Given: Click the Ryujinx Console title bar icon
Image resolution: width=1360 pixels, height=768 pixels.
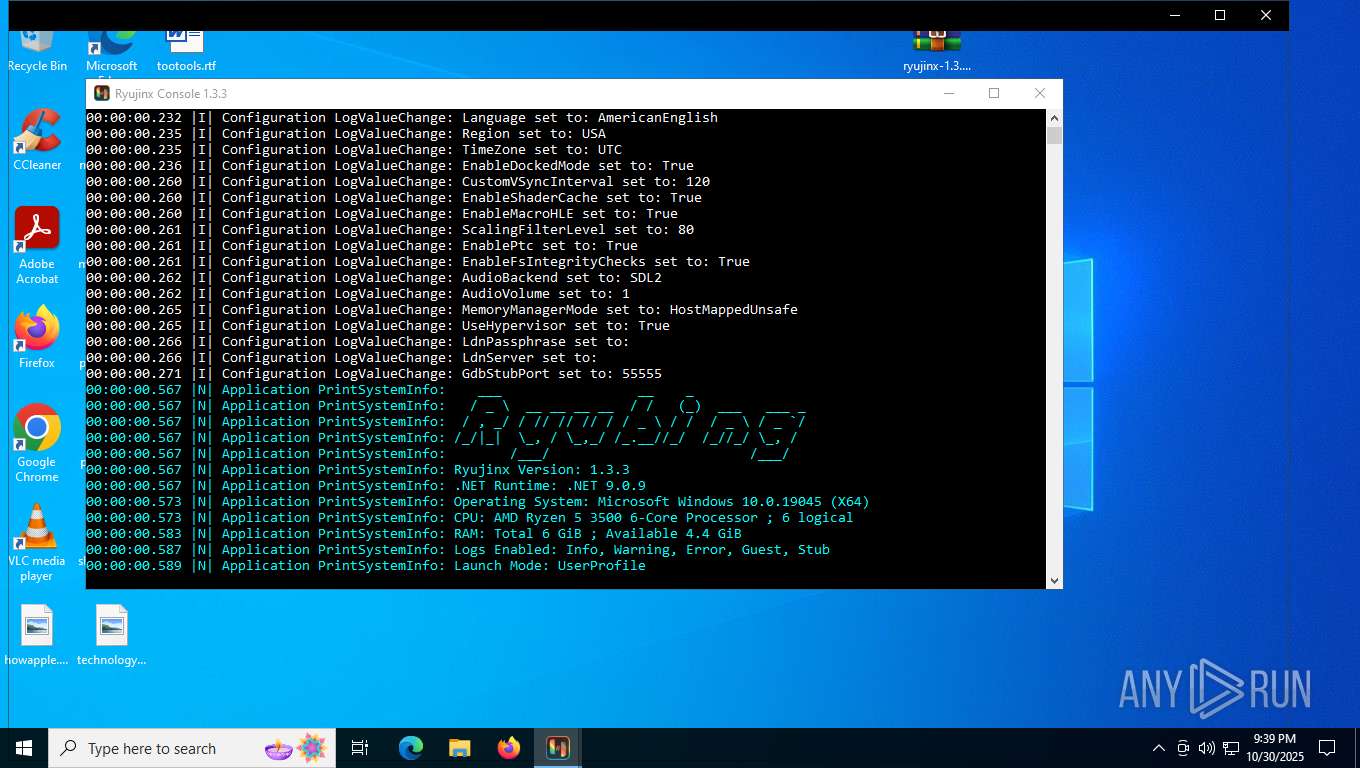Looking at the screenshot, I should point(101,93).
